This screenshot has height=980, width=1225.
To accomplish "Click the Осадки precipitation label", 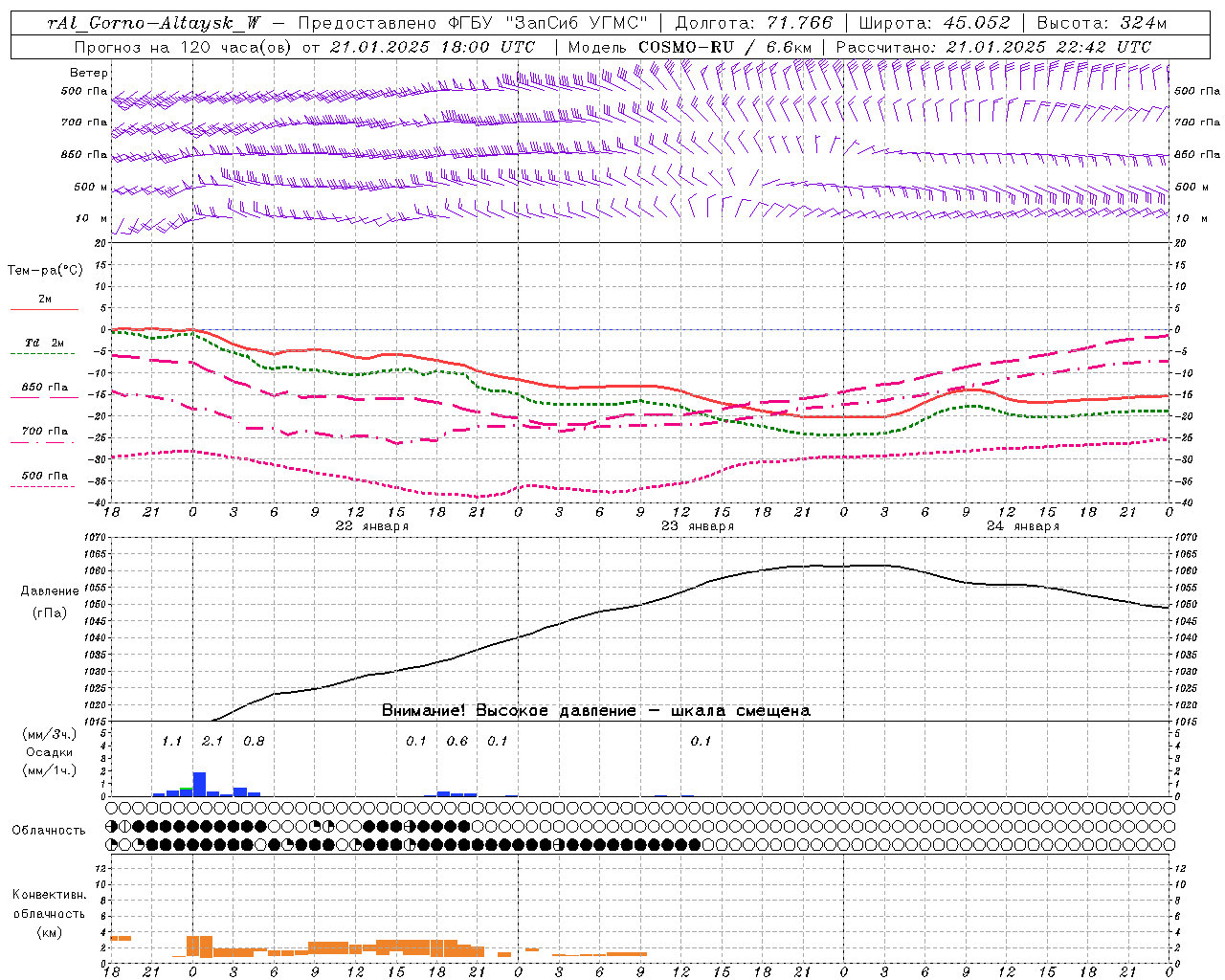I will [50, 752].
